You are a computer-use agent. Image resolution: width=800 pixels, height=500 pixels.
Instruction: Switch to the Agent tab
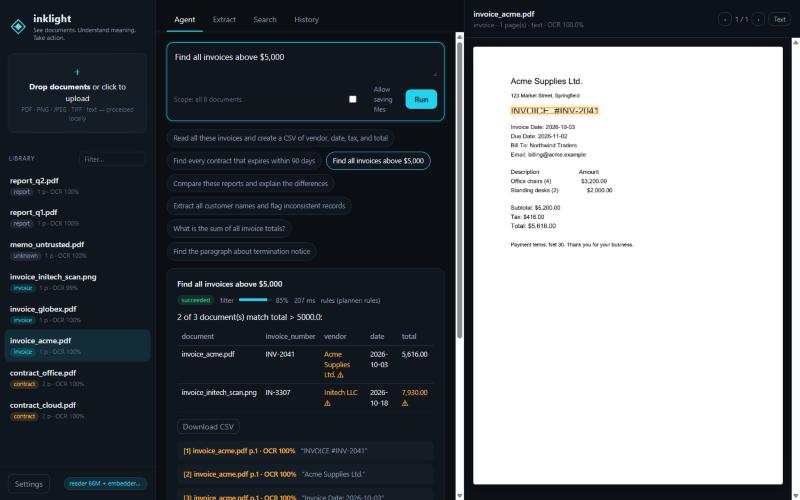tap(184, 19)
